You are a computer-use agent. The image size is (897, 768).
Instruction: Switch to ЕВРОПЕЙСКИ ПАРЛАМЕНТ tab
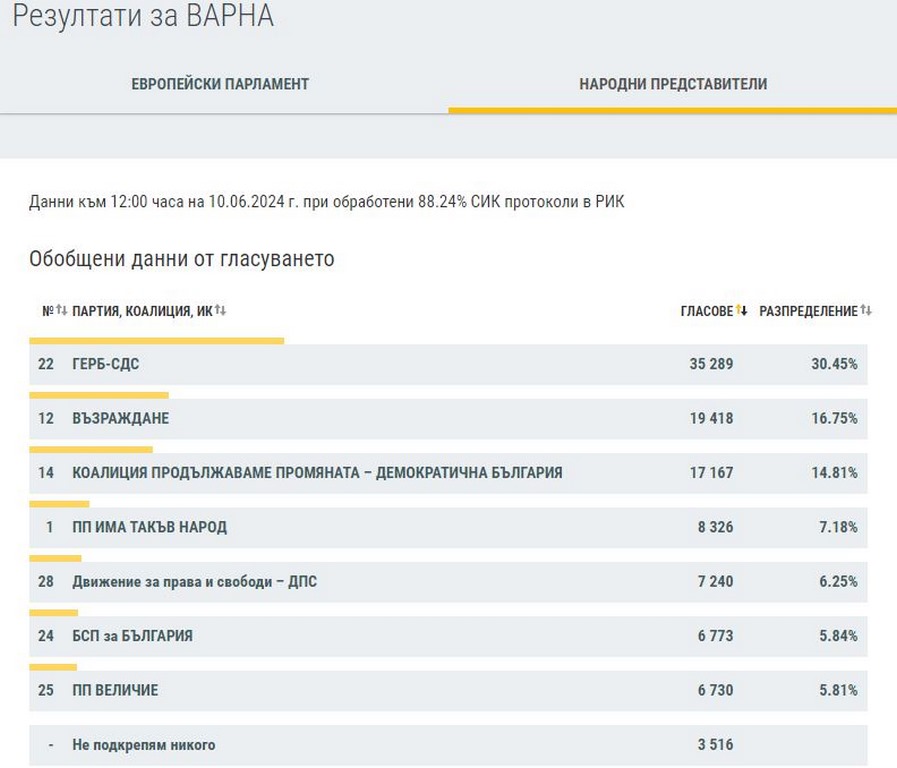click(220, 84)
